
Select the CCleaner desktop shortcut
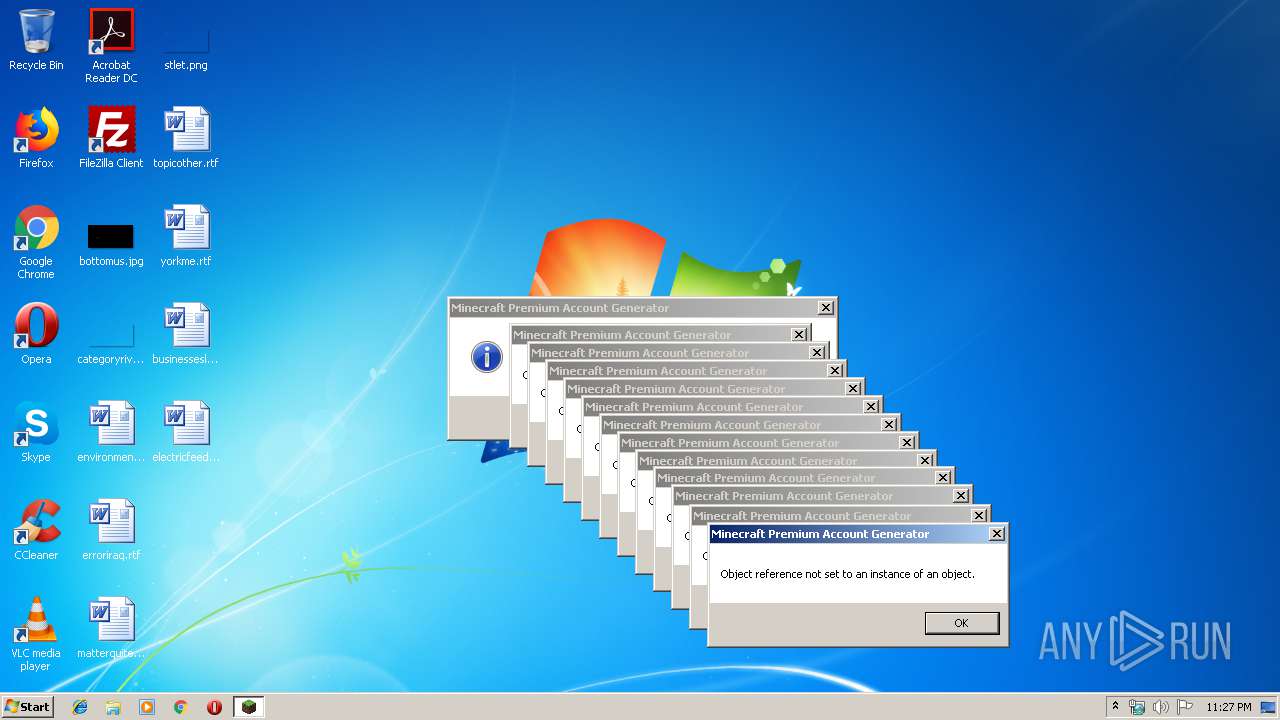(x=36, y=530)
